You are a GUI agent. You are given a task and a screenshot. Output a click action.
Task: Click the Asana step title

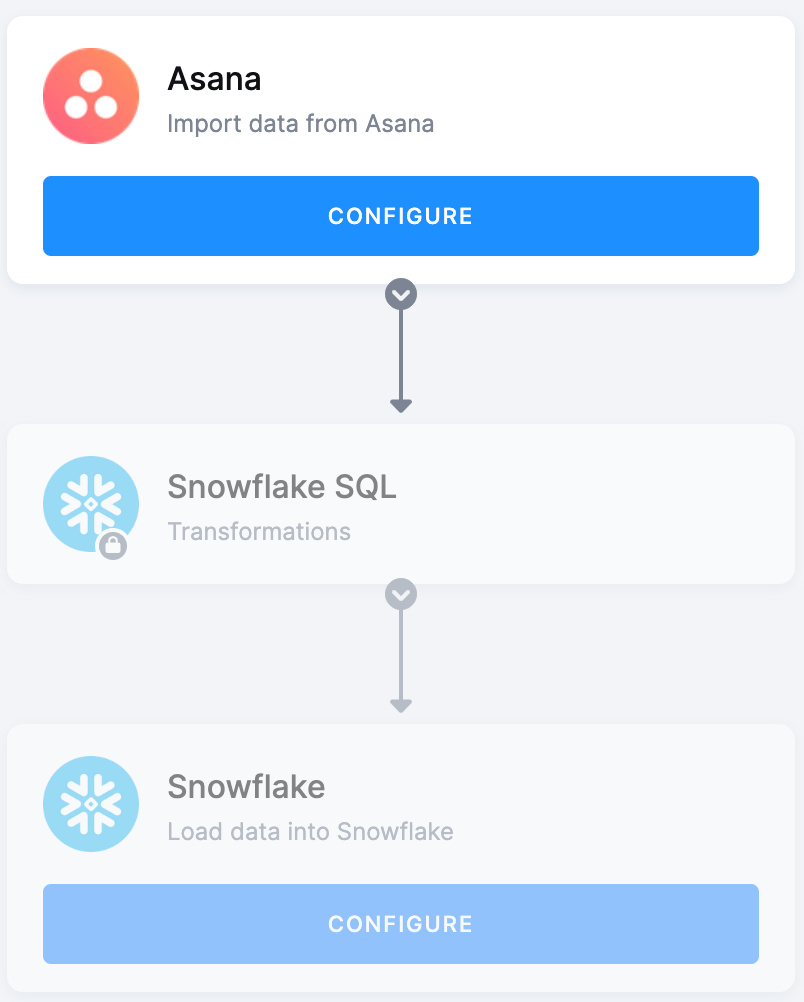tap(214, 78)
